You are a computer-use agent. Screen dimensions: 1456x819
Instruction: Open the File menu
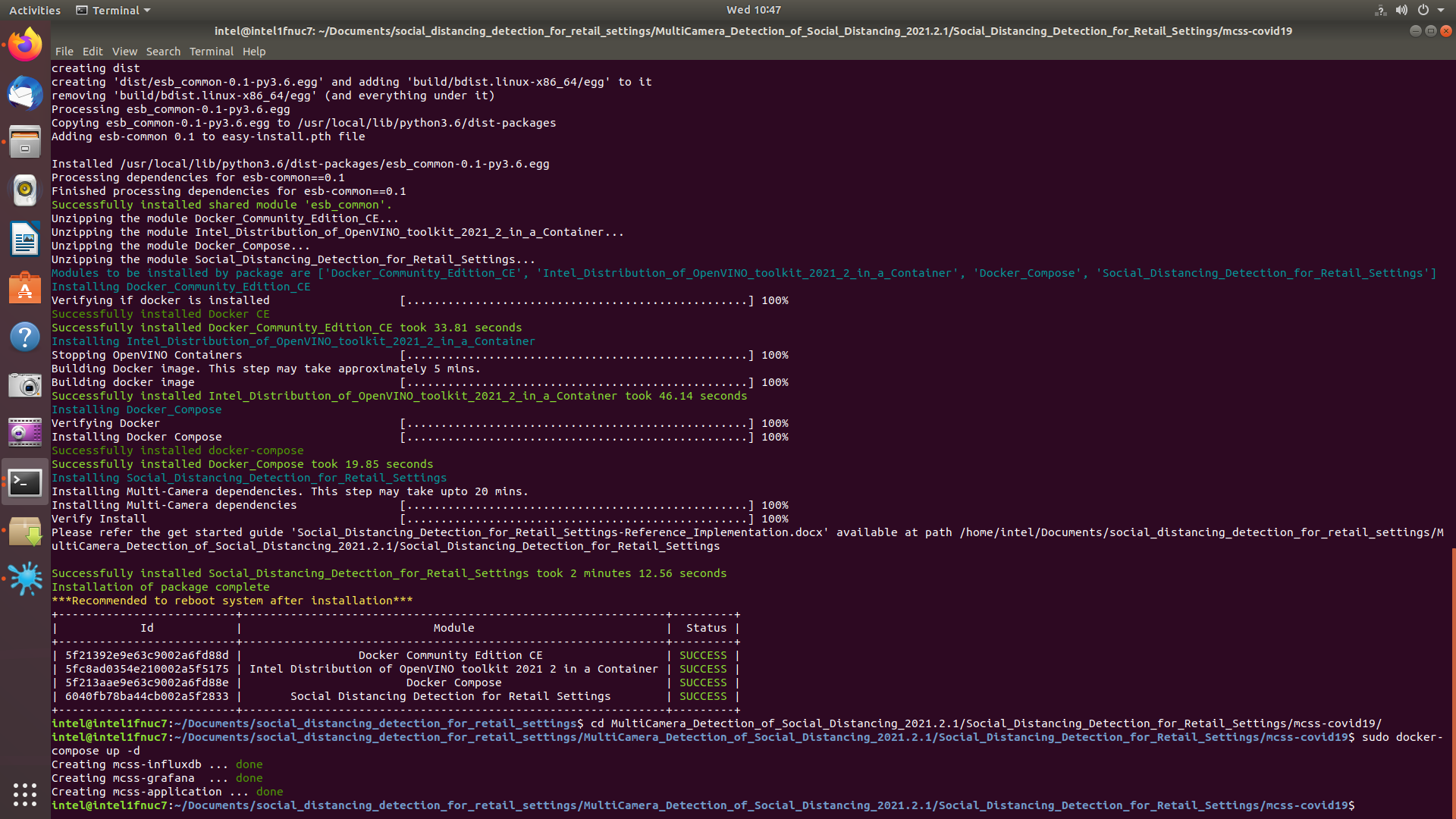(64, 52)
